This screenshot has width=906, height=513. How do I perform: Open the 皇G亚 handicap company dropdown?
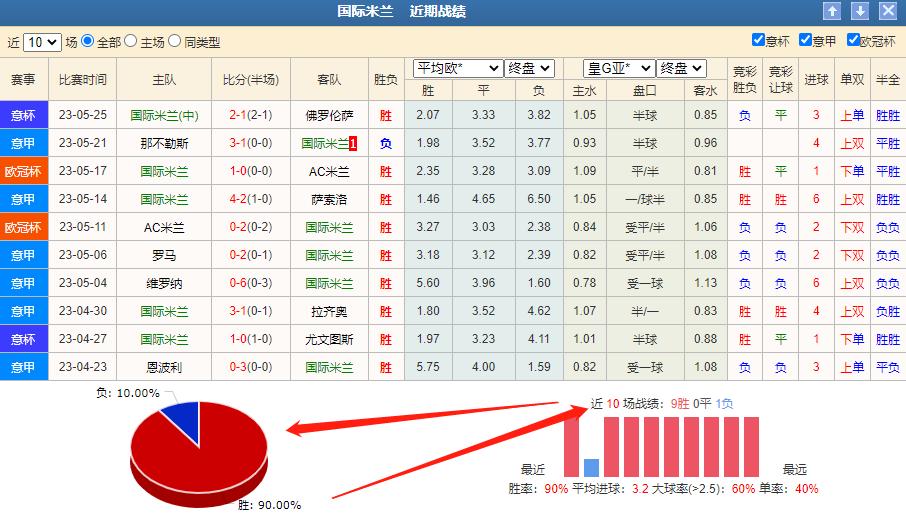tap(619, 69)
